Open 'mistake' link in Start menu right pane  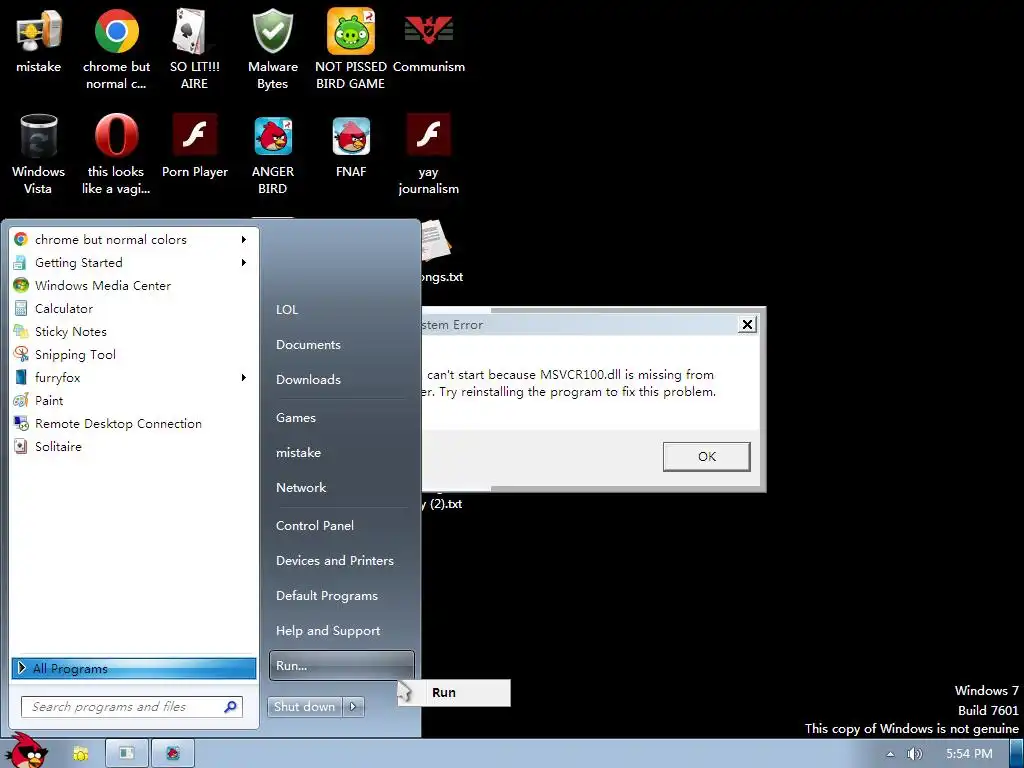point(298,453)
